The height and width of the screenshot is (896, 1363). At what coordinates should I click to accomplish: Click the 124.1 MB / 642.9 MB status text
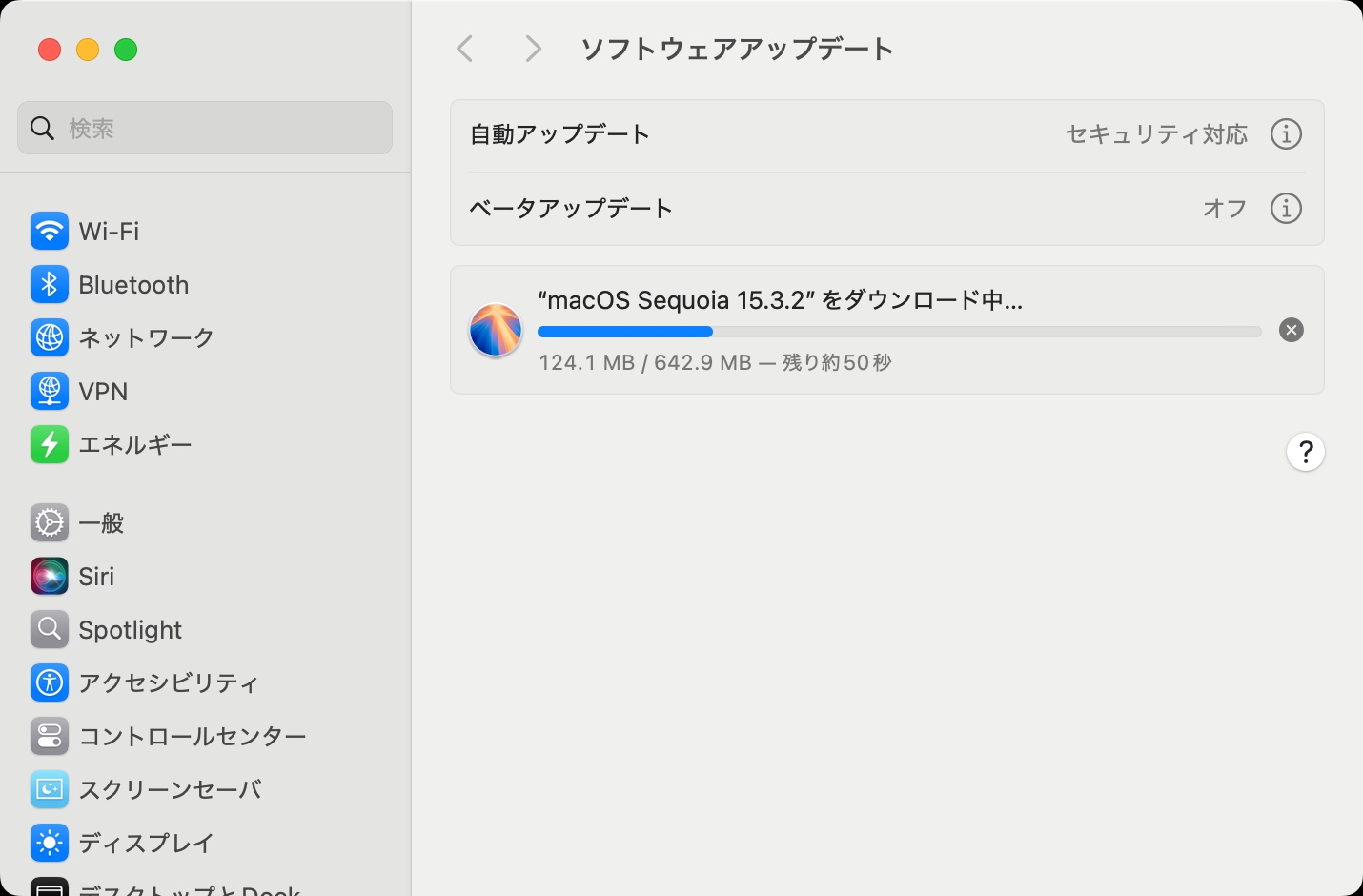pyautogui.click(x=715, y=362)
